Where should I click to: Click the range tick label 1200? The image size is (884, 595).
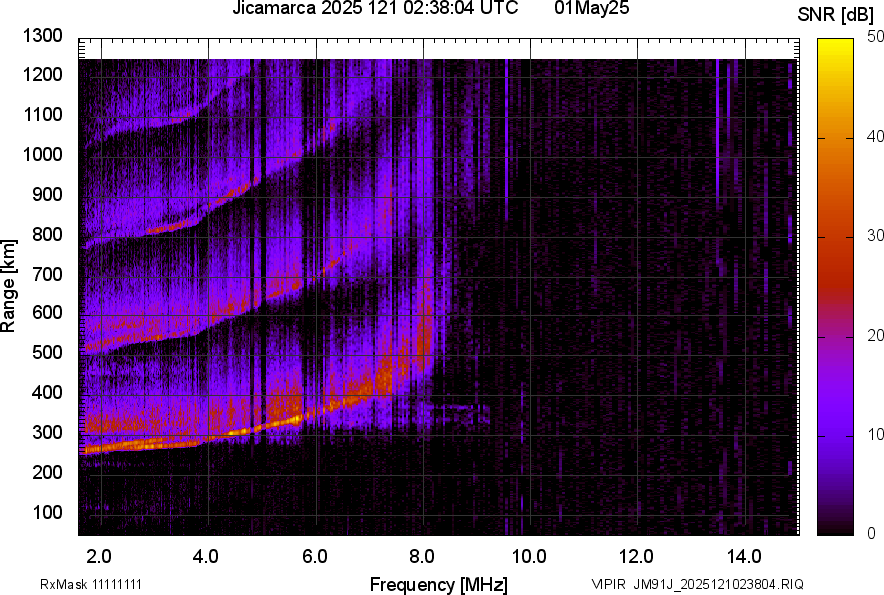pos(42,74)
